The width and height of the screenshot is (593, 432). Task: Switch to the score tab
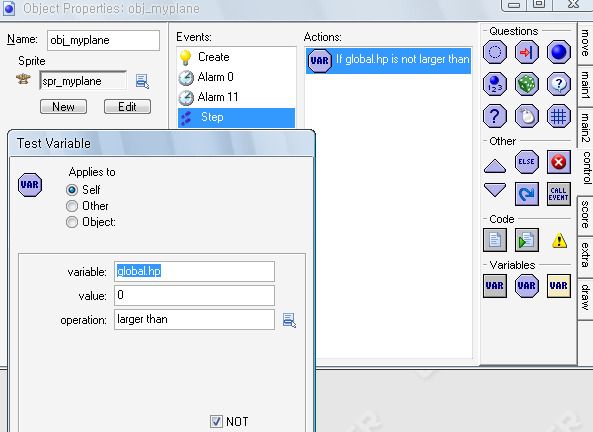coord(585,215)
